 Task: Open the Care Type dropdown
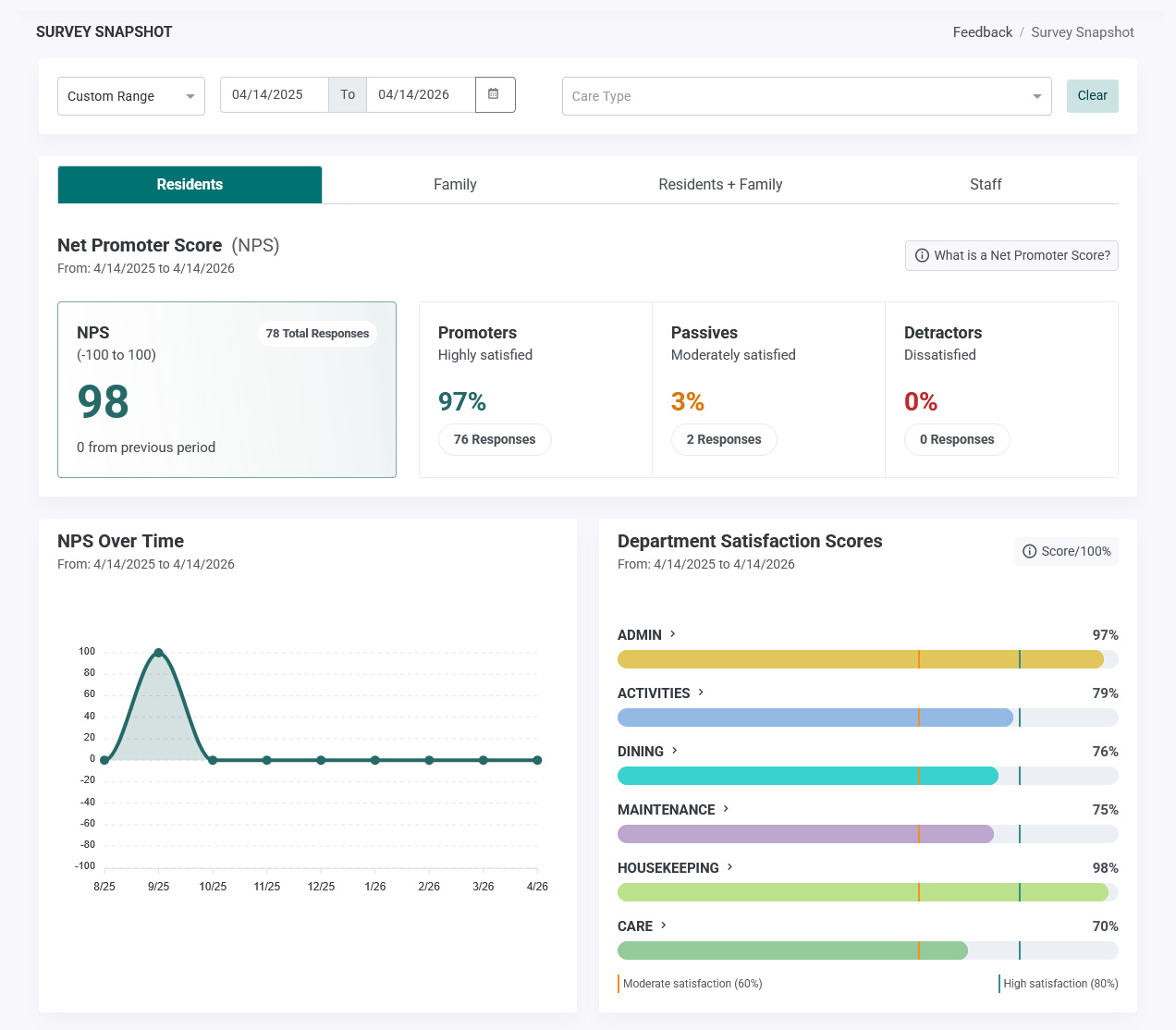[806, 96]
